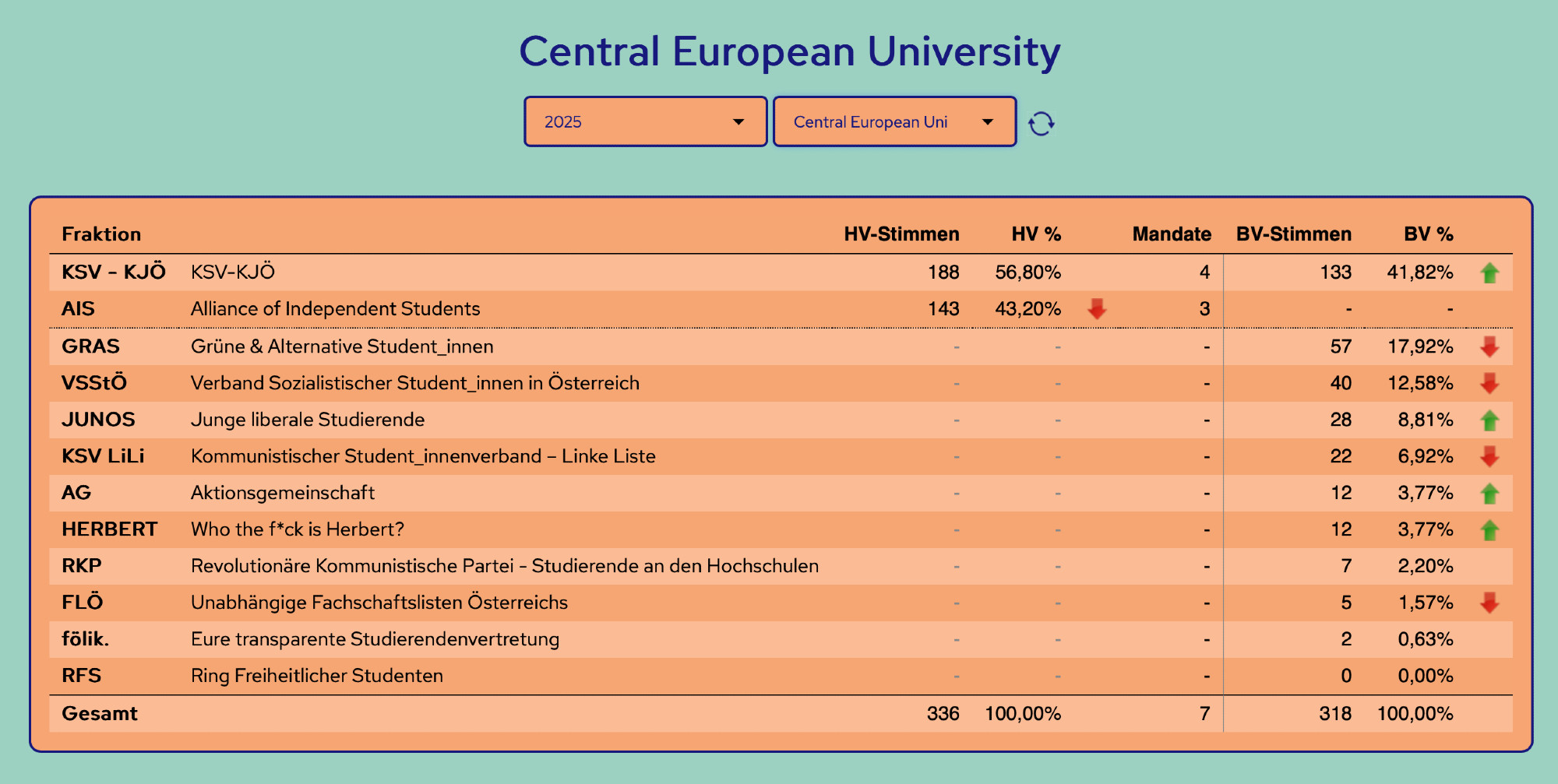
Task: Click the 56,80% HV value
Action: pos(1028,272)
